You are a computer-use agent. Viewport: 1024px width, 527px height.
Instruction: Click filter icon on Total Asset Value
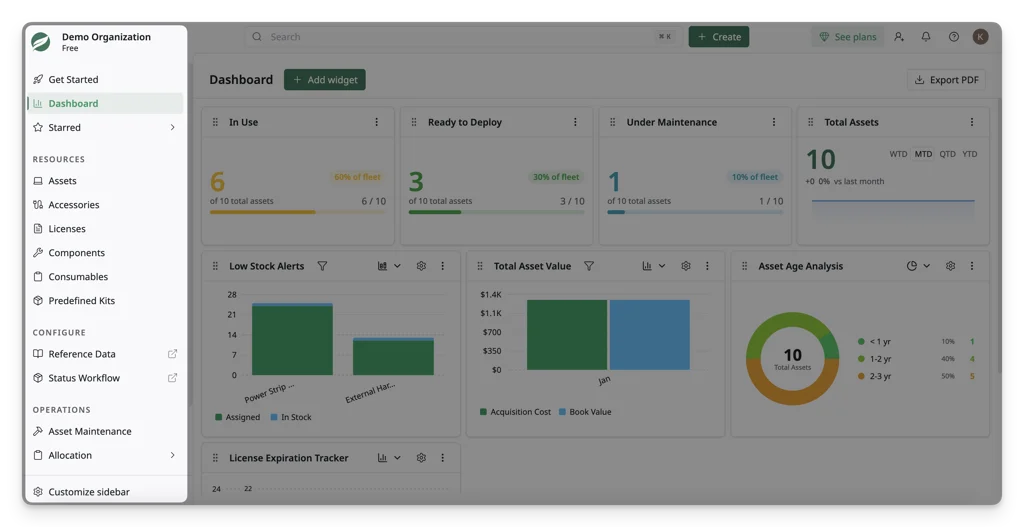coord(588,266)
